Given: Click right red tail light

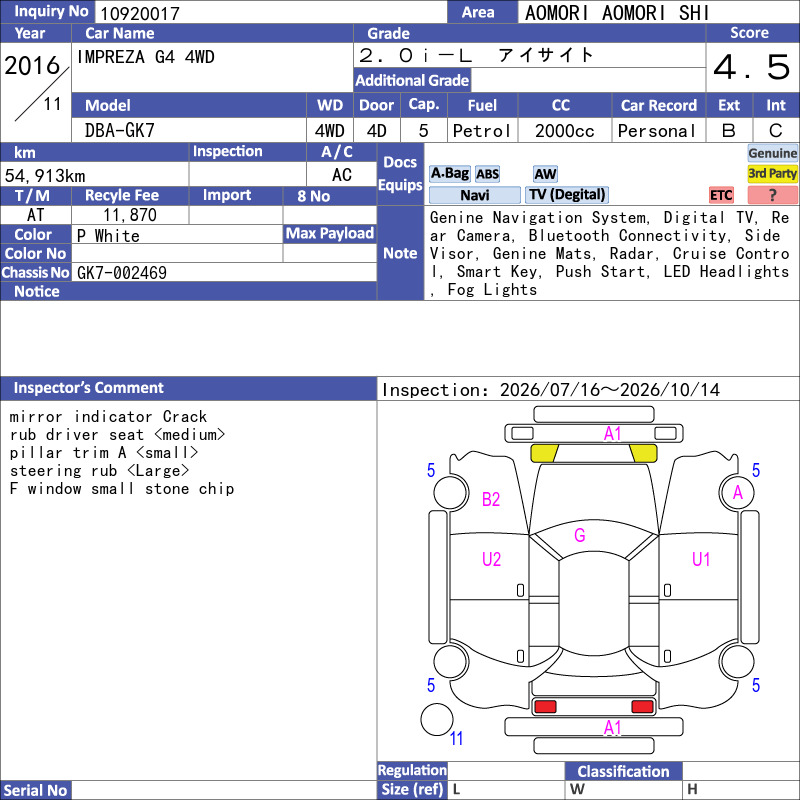Looking at the screenshot, I should 642,707.
